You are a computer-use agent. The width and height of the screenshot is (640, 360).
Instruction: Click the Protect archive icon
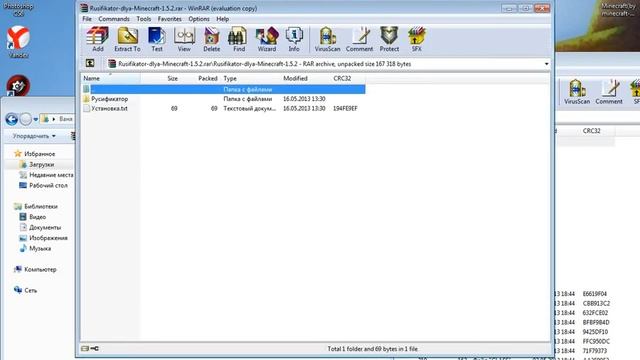click(x=389, y=39)
